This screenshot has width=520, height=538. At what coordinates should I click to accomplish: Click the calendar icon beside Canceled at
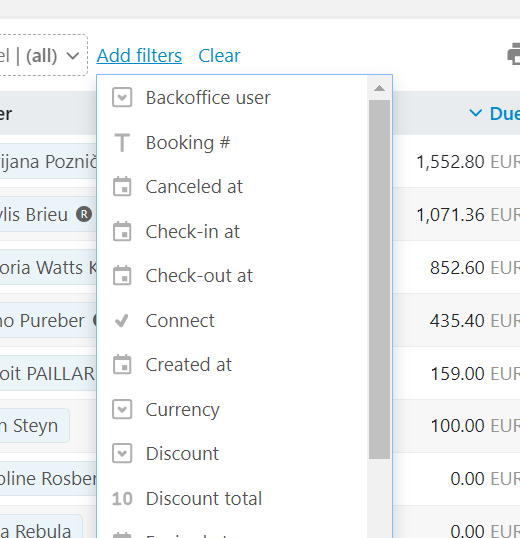coord(122,186)
